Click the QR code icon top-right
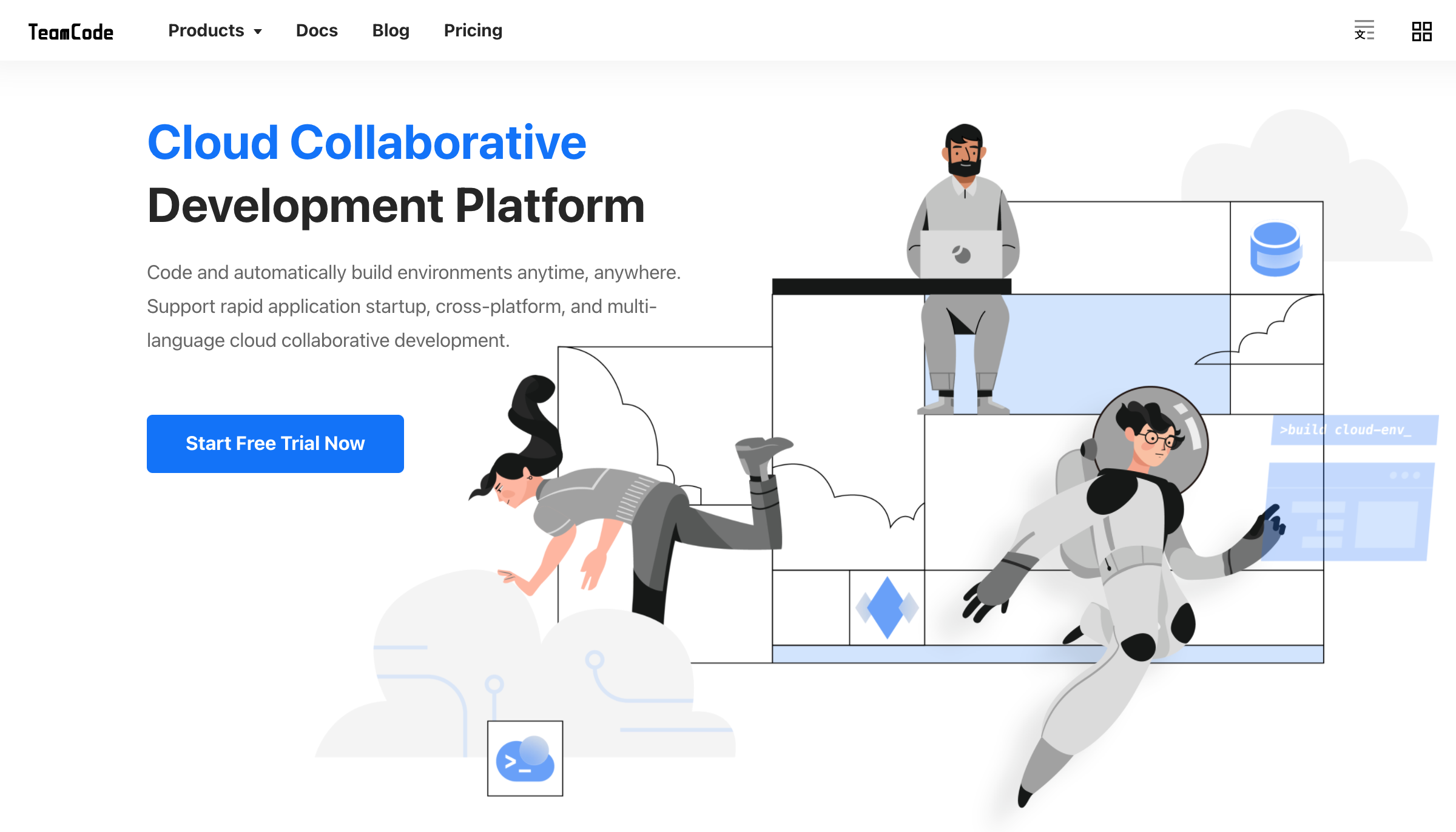 tap(1421, 31)
